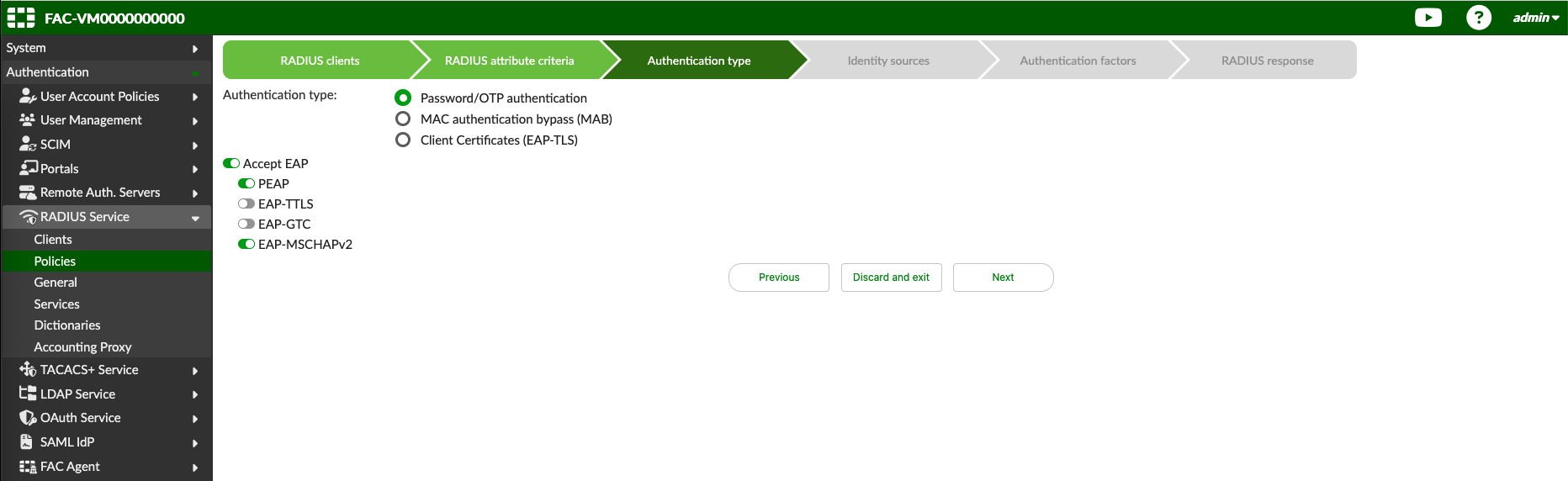Collapse the RADIUS Service menu arrow
This screenshot has height=481, width=1568.
point(195,218)
